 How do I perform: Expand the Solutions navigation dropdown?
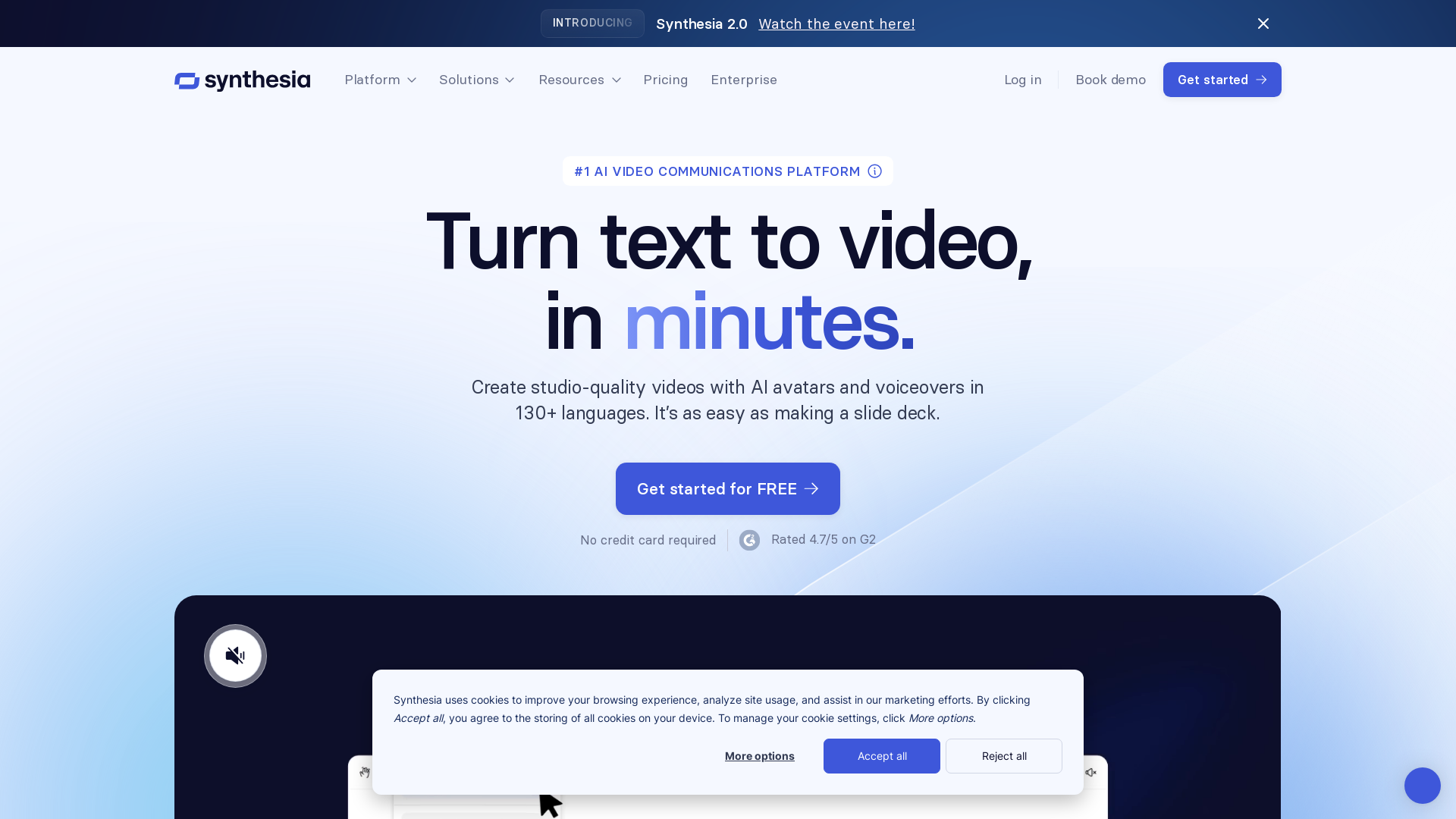[x=477, y=80]
